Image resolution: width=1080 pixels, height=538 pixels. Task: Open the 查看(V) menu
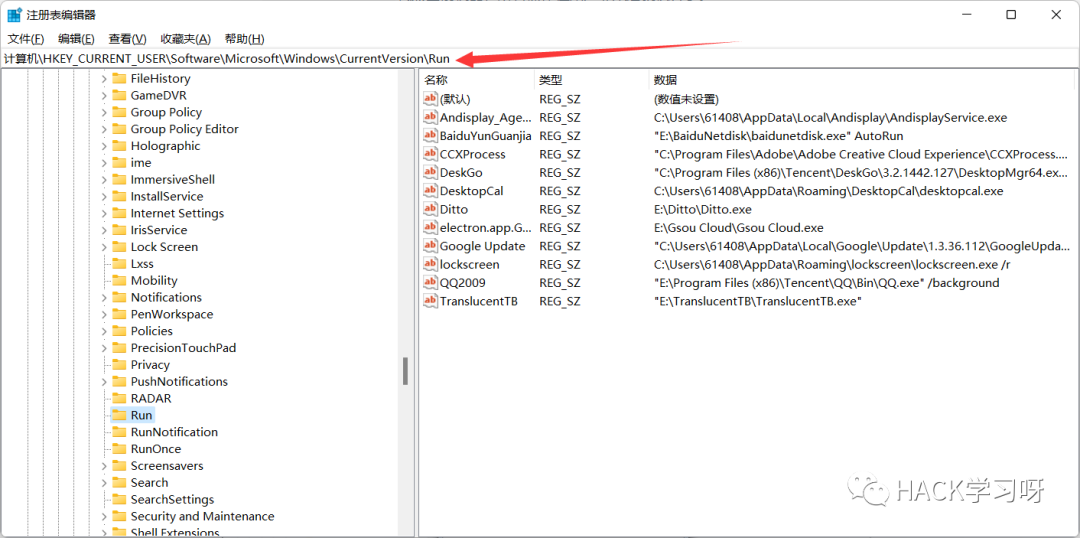127,39
